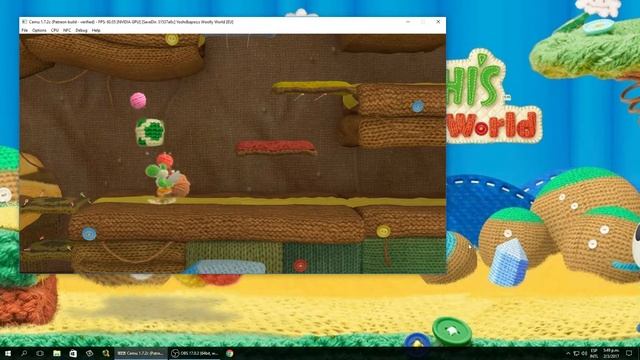Show hidden system tray icons
Image resolution: width=640 pixels, height=360 pixels.
pyautogui.click(x=568, y=353)
